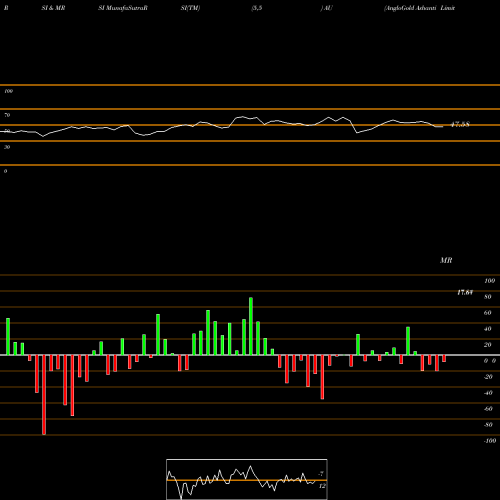Click the MR axis label '20'
The width and height of the screenshot is (500, 500).
(488, 345)
